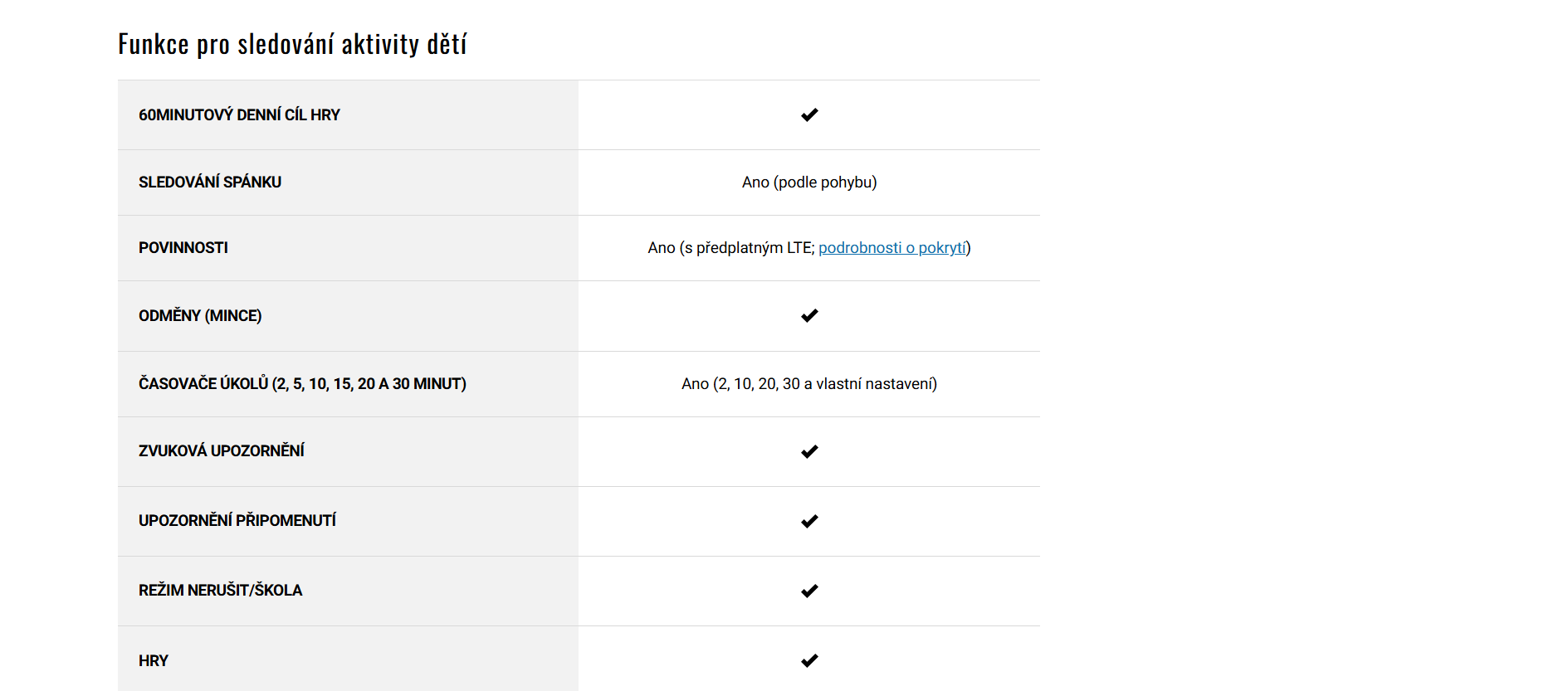1568x691 pixels.
Task: Click the "Sledování spánku" row label
Action: coord(210,182)
